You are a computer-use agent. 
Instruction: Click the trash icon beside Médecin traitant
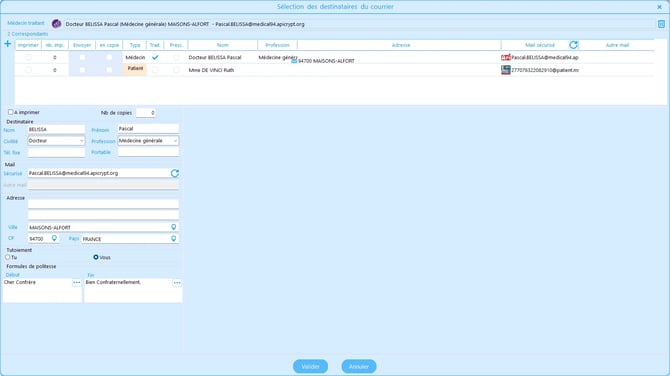point(661,24)
